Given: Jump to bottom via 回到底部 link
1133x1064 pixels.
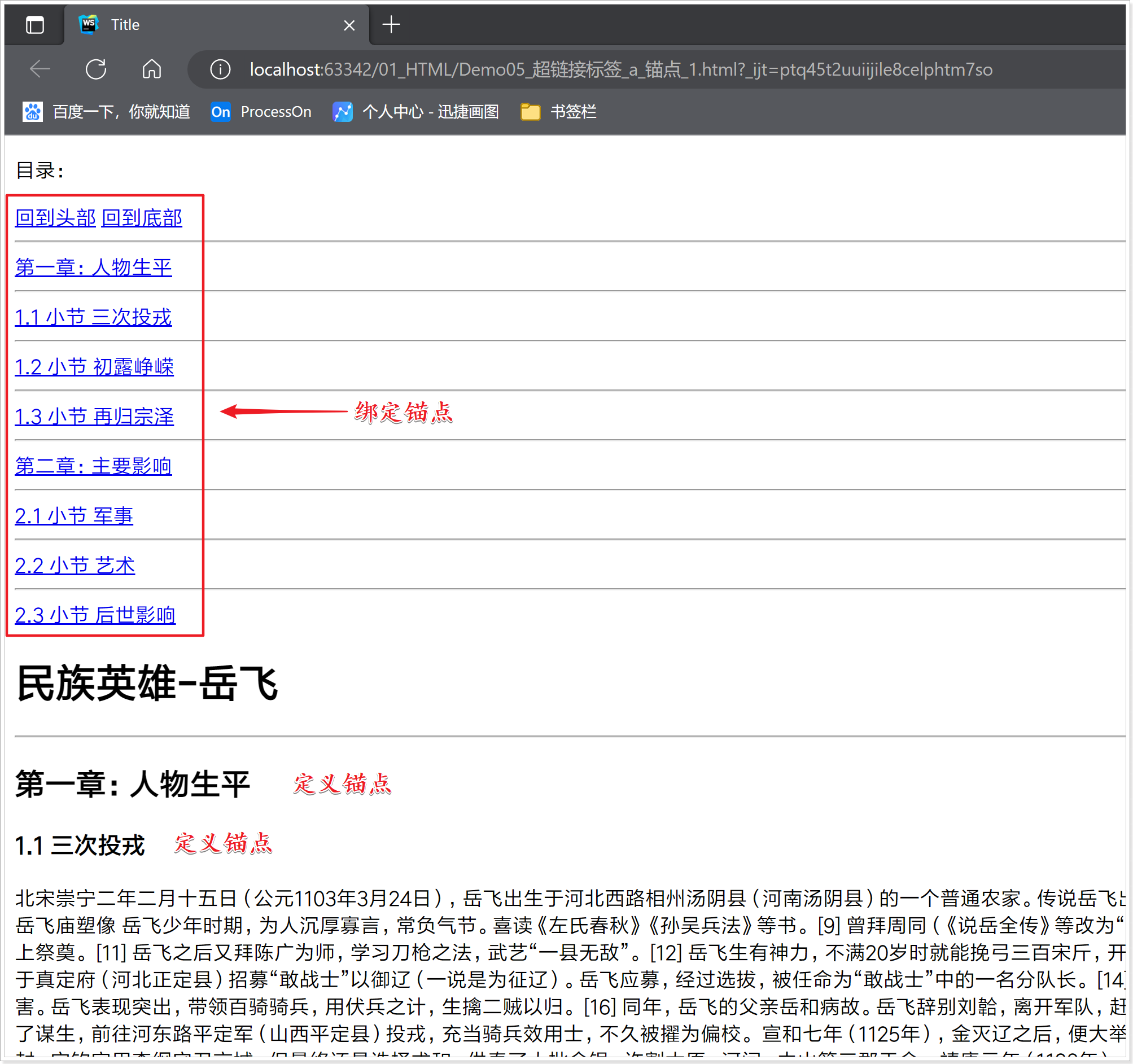Looking at the screenshot, I should point(142,218).
